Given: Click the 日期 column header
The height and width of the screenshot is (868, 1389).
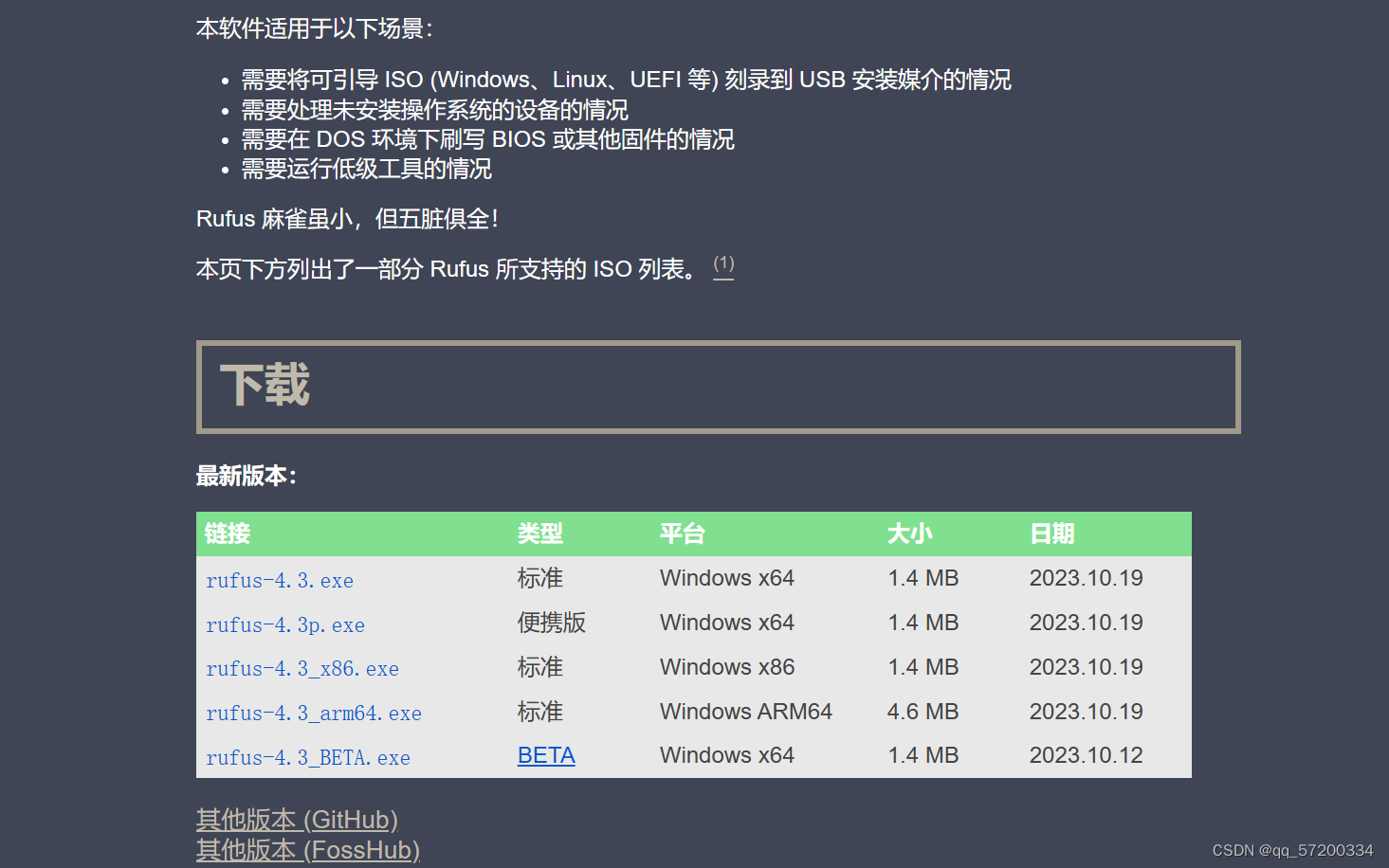Looking at the screenshot, I should click(x=1052, y=533).
